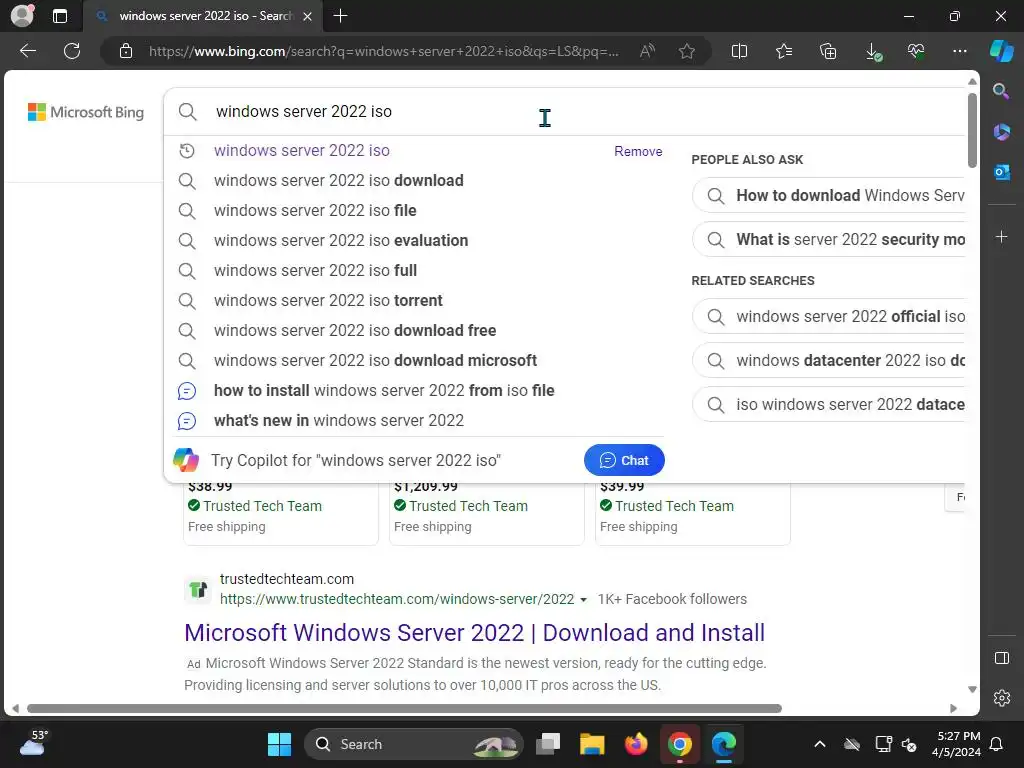Open the Downloads panel
Image resolution: width=1024 pixels, height=768 pixels.
click(872, 52)
